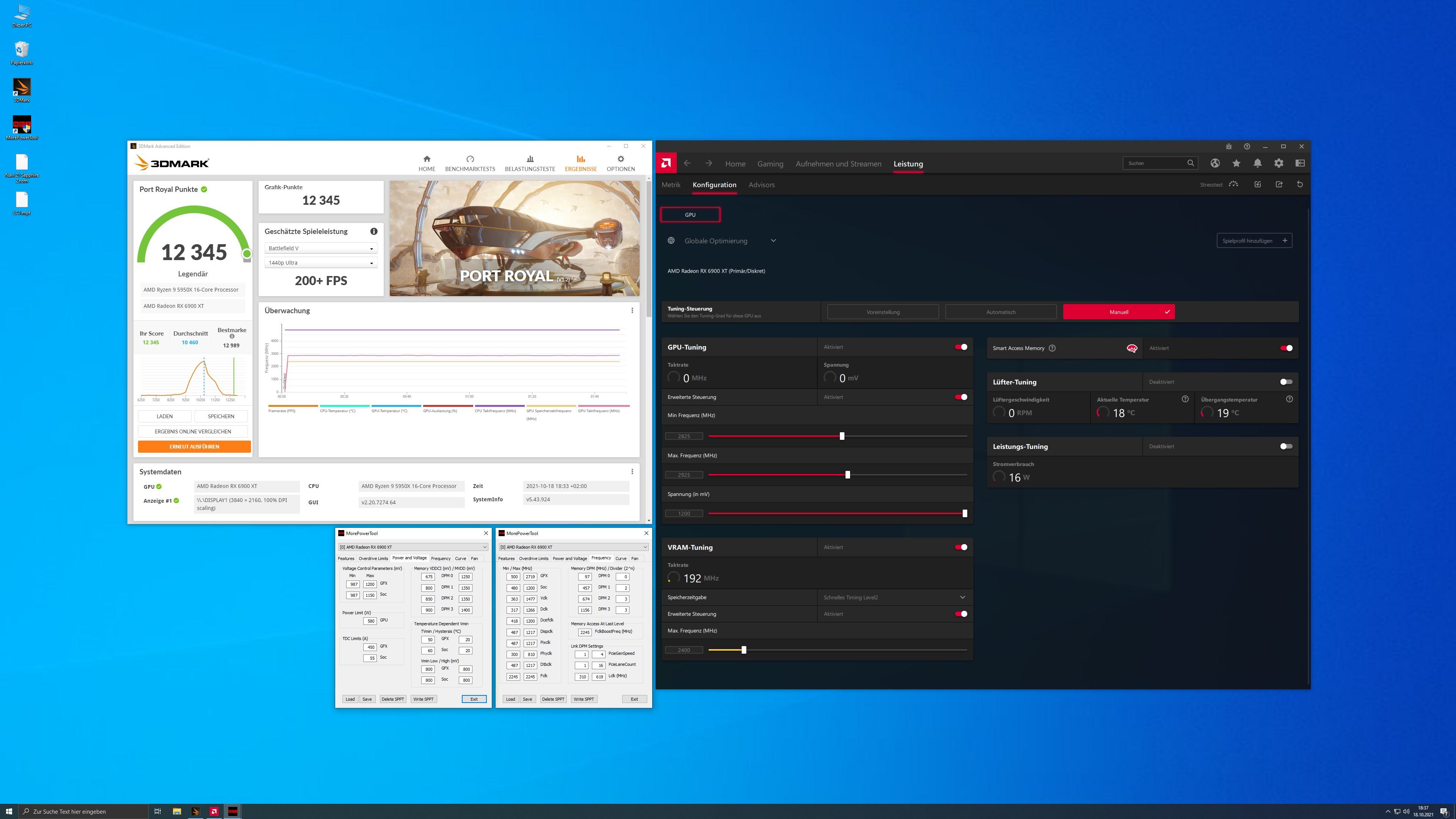
Task: Open Curve tab in left MorePowerTool
Action: coord(461,559)
